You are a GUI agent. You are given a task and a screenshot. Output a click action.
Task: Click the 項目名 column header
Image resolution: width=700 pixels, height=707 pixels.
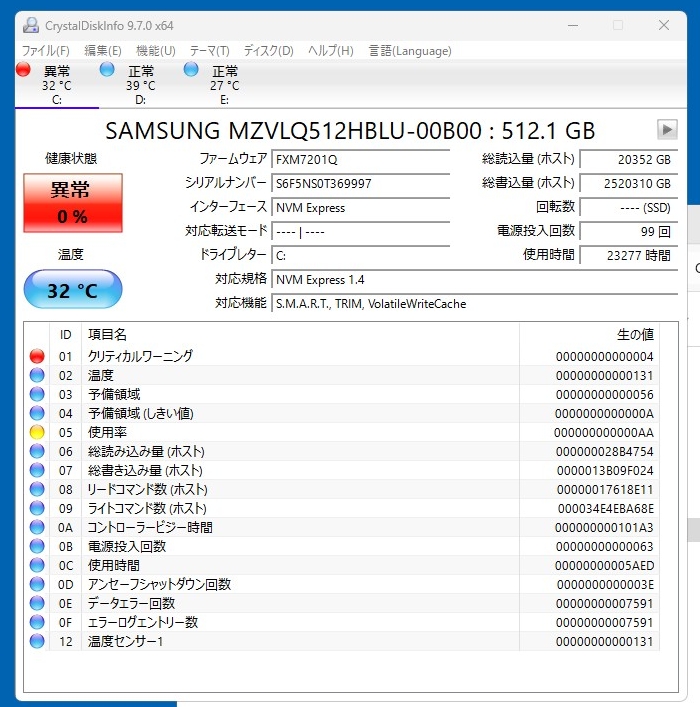coord(108,334)
